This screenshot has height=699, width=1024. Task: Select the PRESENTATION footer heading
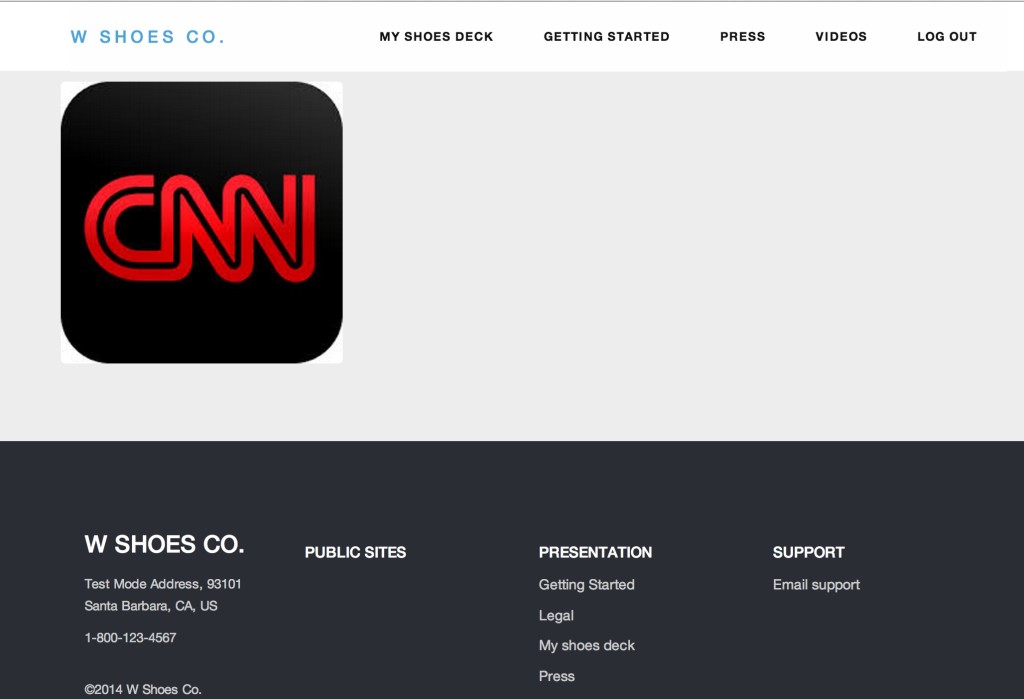click(x=595, y=552)
